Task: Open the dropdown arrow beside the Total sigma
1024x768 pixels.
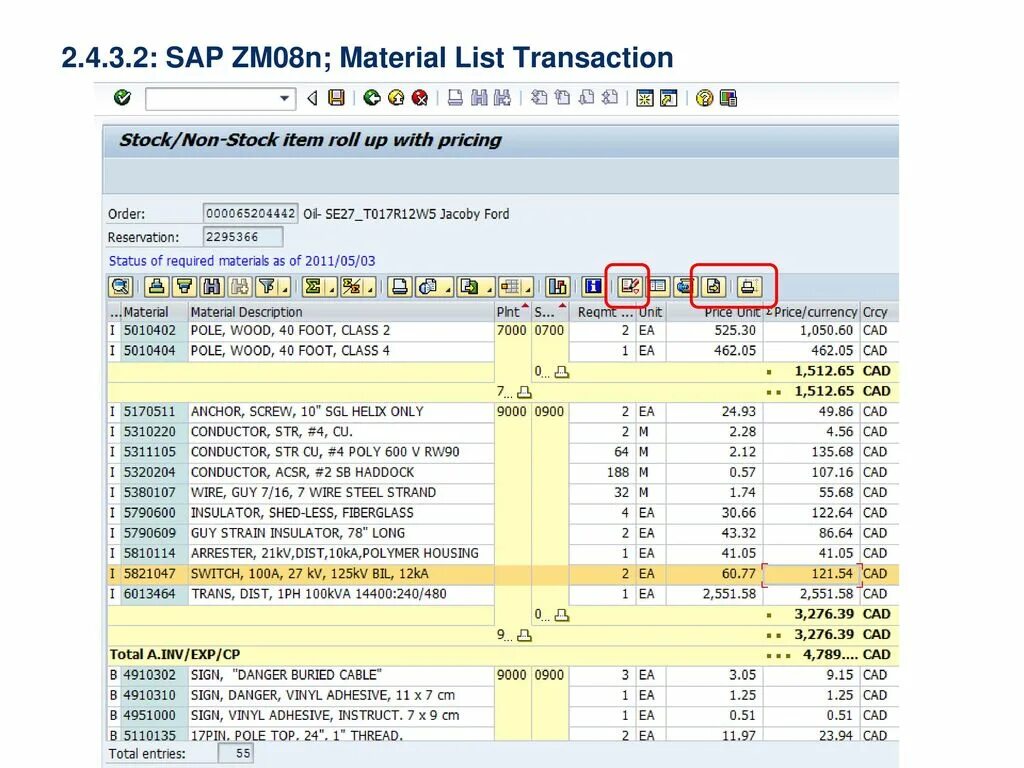Action: [332, 287]
